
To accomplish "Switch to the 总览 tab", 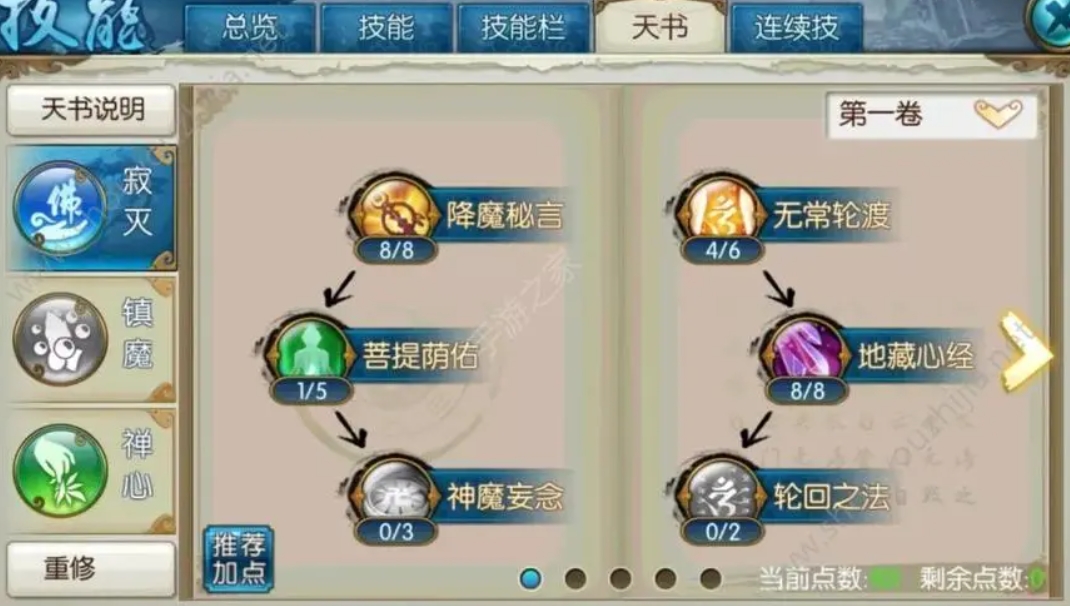I will point(250,28).
